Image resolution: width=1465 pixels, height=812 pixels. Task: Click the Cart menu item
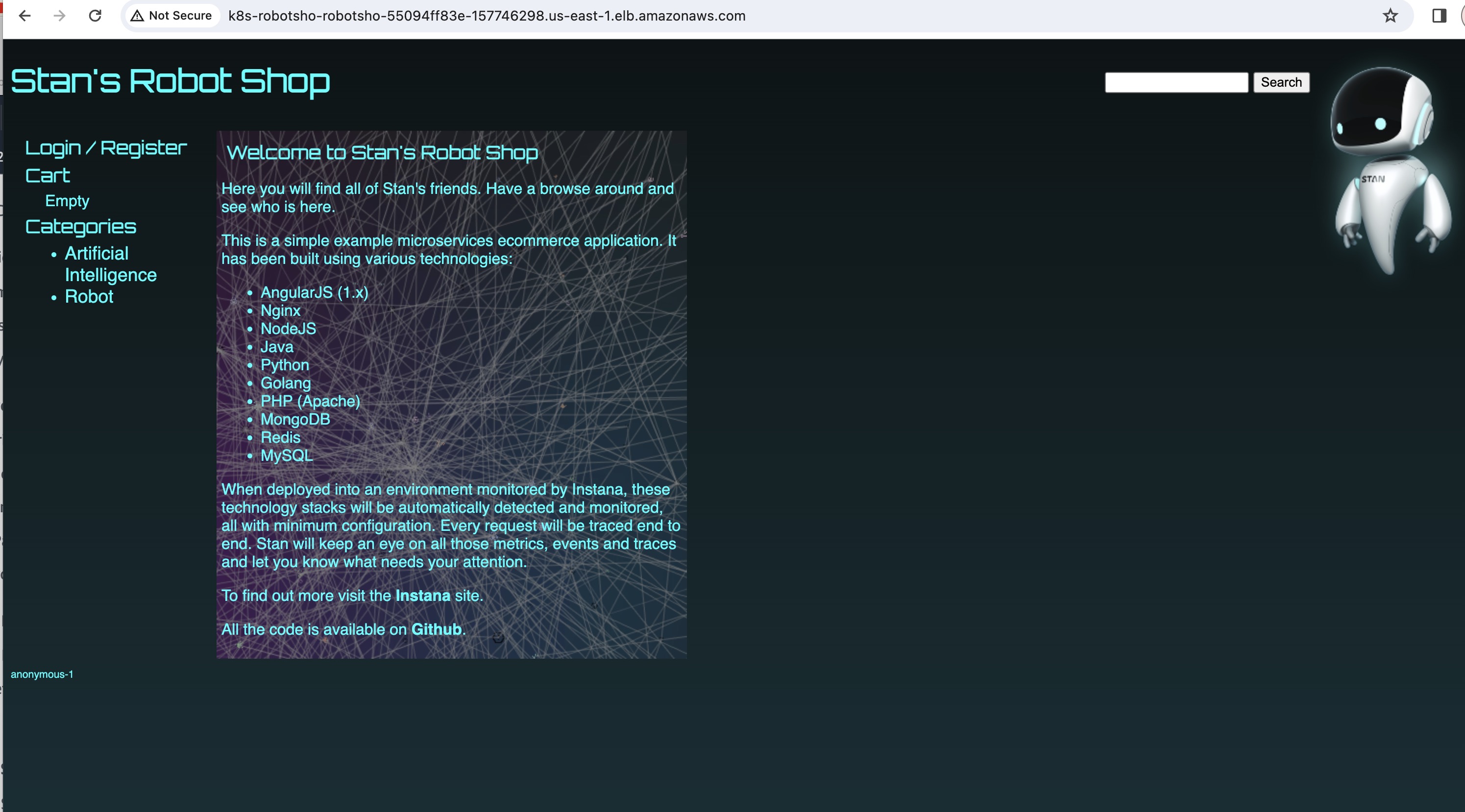47,176
